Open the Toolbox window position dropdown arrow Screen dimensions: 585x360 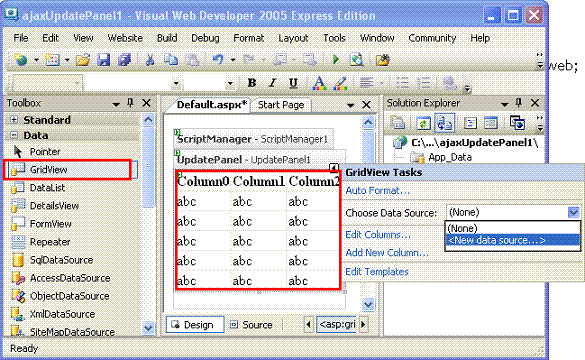116,104
